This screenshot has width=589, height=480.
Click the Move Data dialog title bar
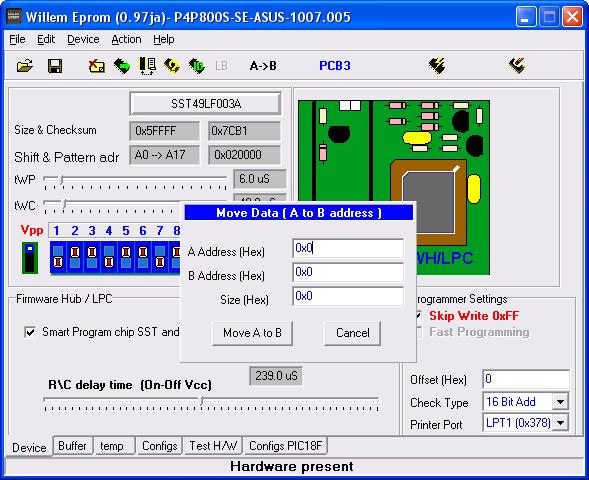click(299, 213)
